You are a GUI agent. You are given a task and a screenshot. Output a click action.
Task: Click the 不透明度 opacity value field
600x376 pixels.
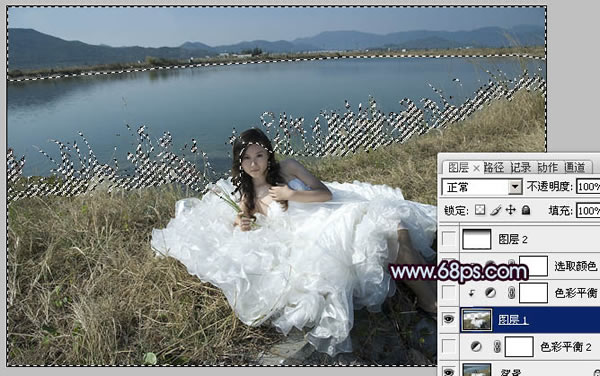point(588,187)
